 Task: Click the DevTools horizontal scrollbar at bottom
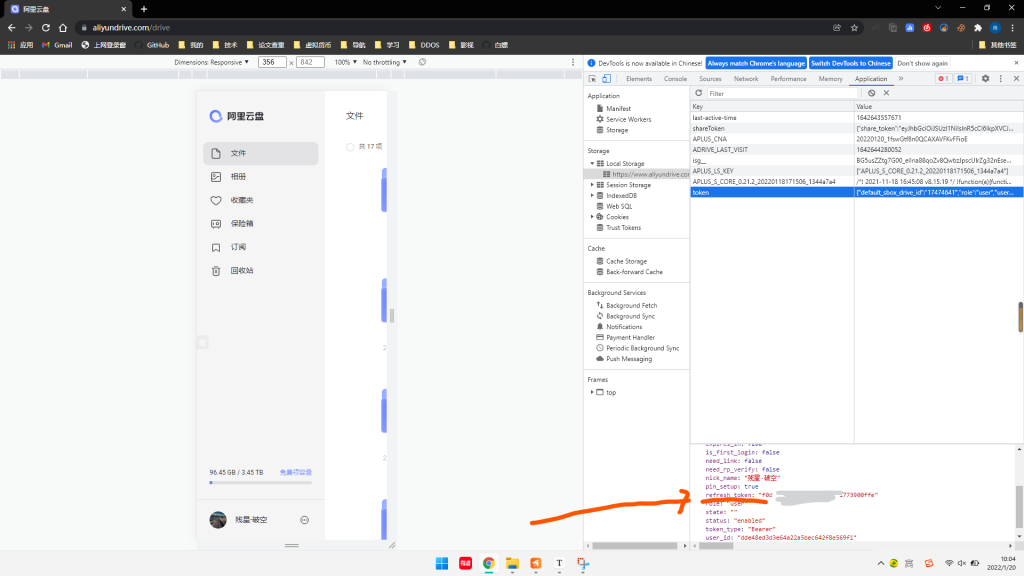(x=635, y=545)
